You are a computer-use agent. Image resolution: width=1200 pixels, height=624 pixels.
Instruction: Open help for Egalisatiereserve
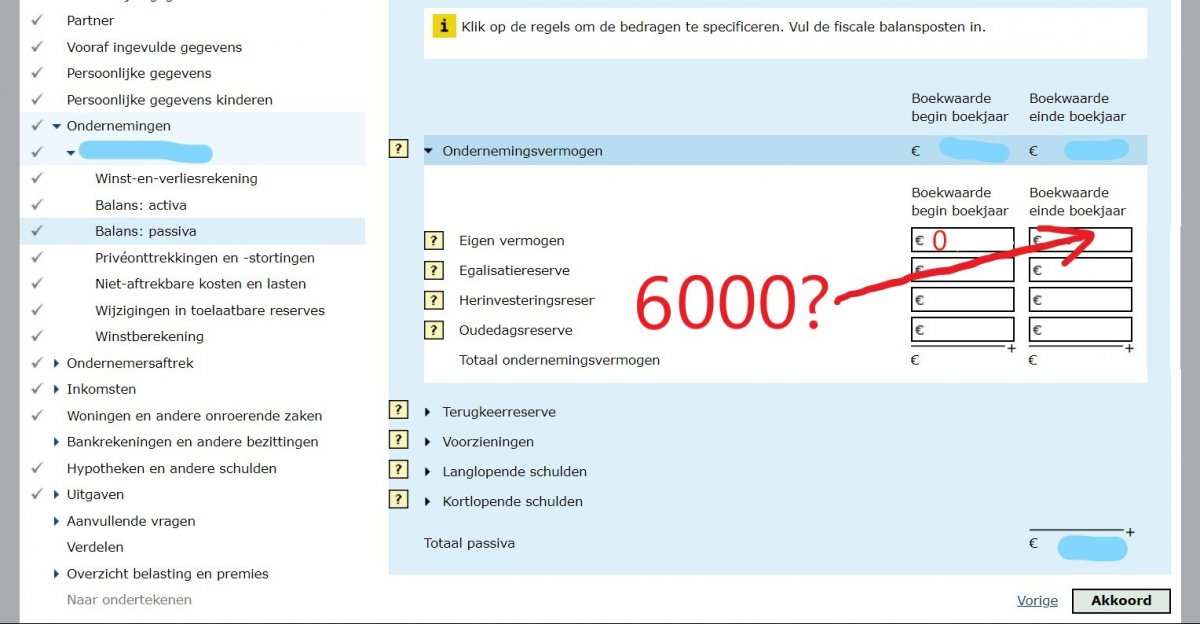pos(434,271)
